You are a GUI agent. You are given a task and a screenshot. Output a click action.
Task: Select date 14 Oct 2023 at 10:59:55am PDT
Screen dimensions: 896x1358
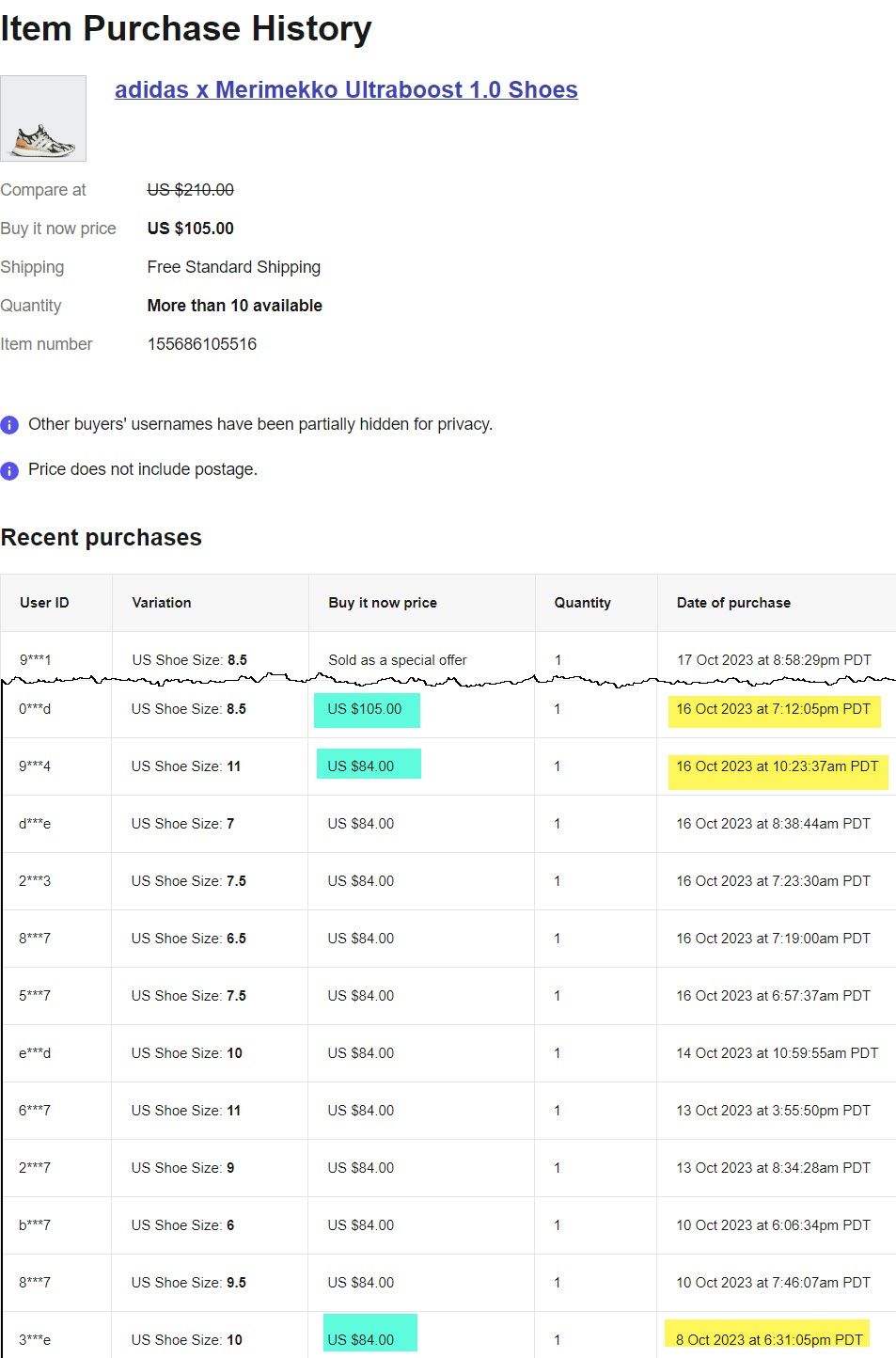778,1053
